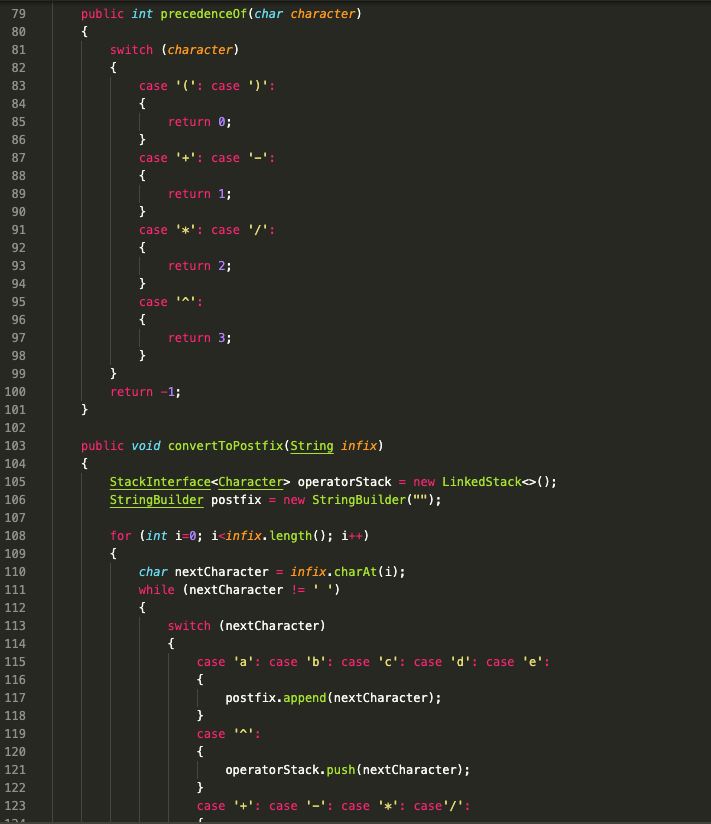Click line number 79 in gutter

18,14
